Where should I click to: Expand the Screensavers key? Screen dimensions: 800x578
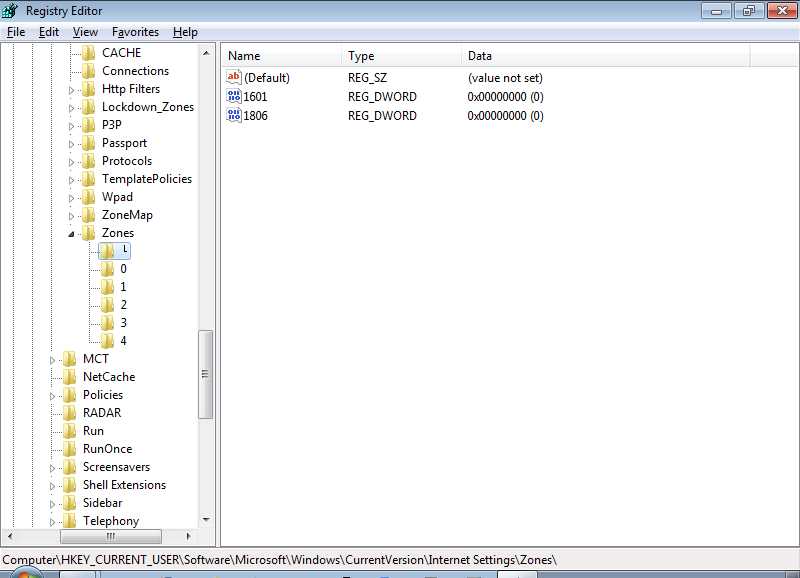[53, 468]
